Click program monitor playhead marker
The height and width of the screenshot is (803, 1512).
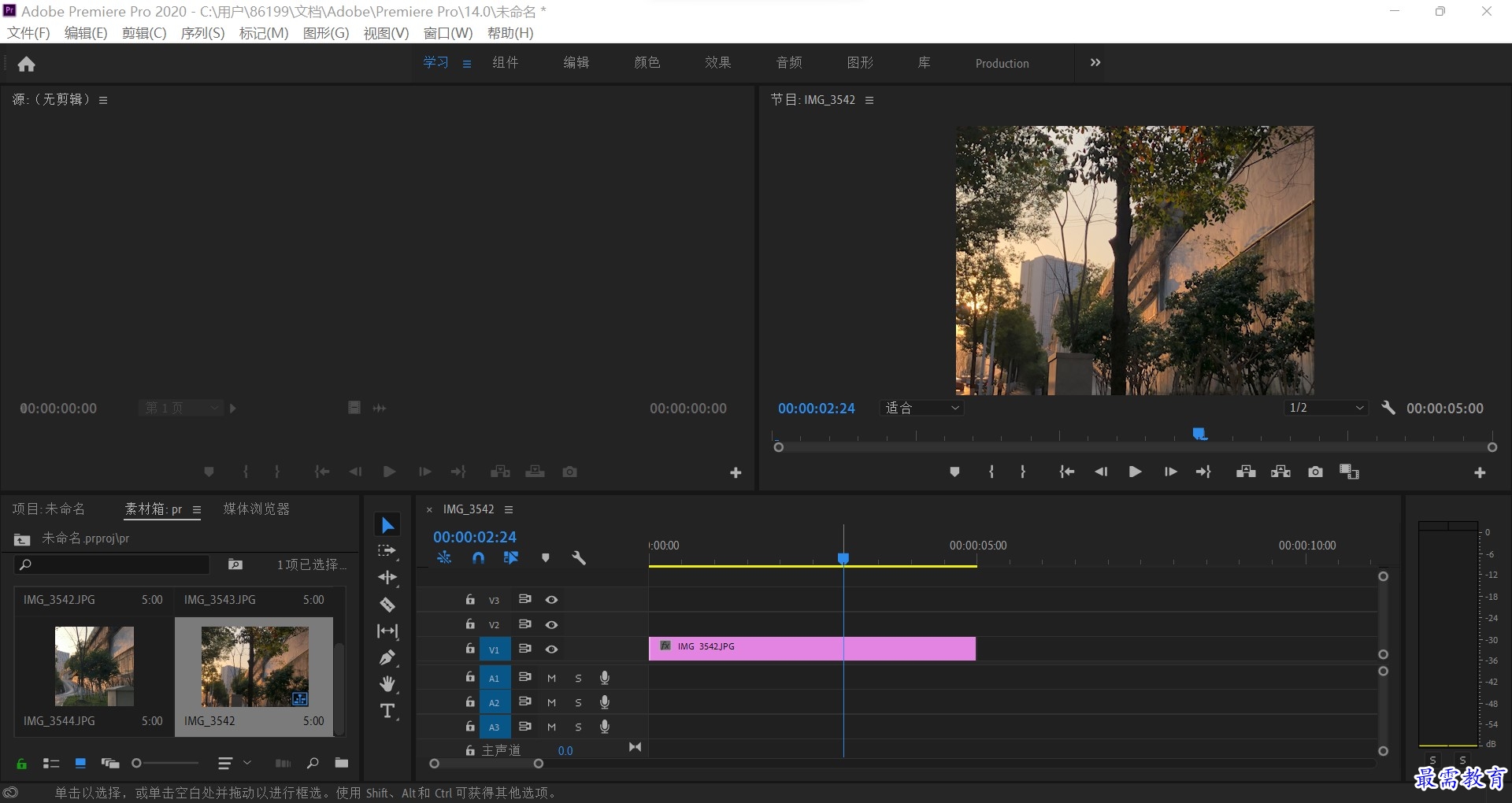click(1199, 434)
